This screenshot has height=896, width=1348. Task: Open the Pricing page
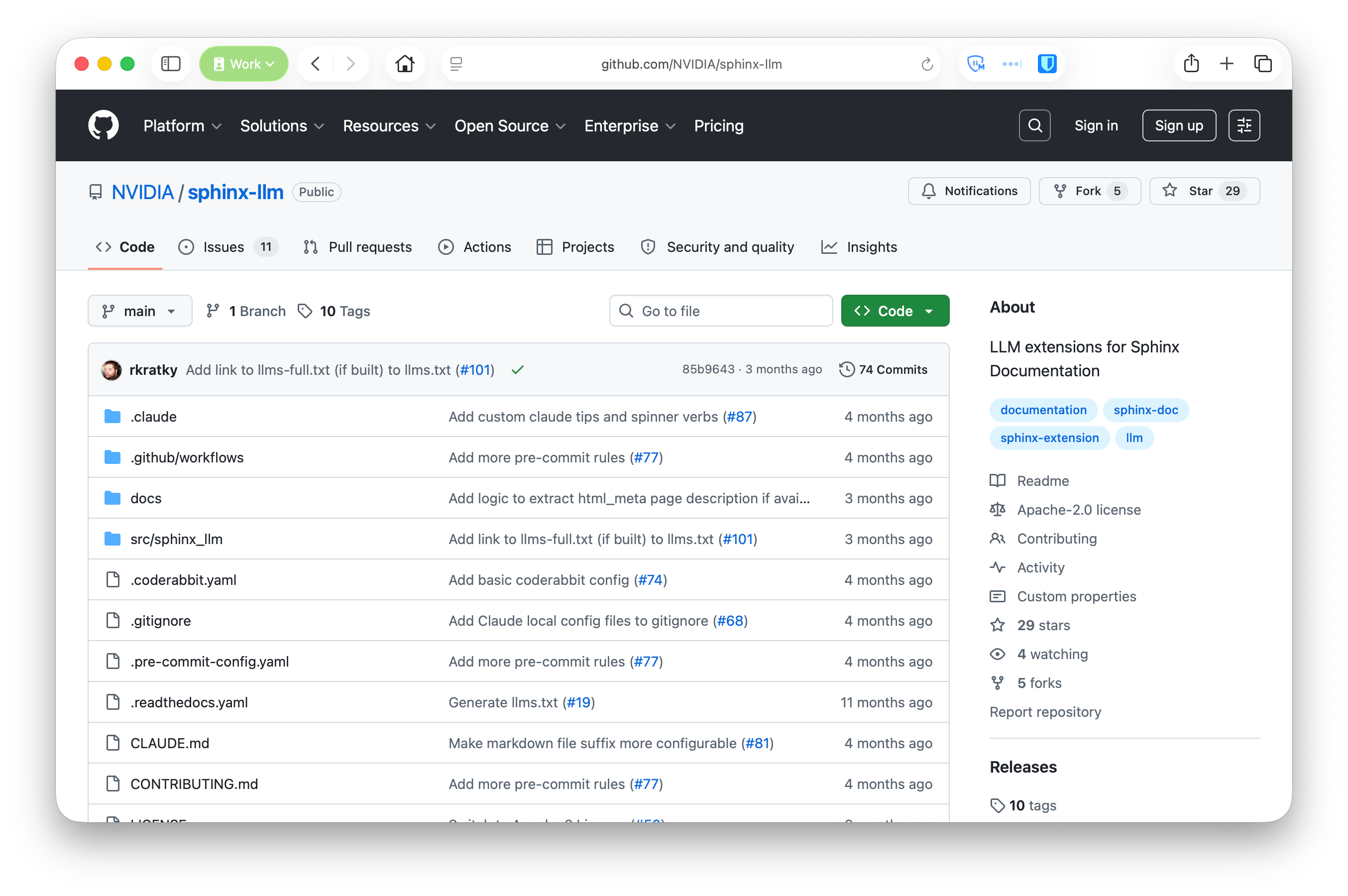(x=718, y=126)
